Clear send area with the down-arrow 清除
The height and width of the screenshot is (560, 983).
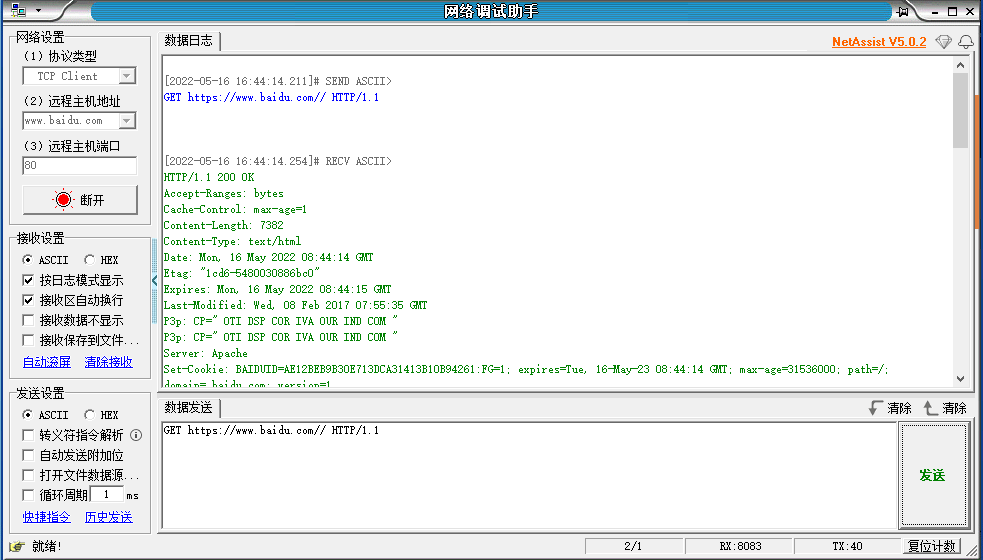click(889, 408)
